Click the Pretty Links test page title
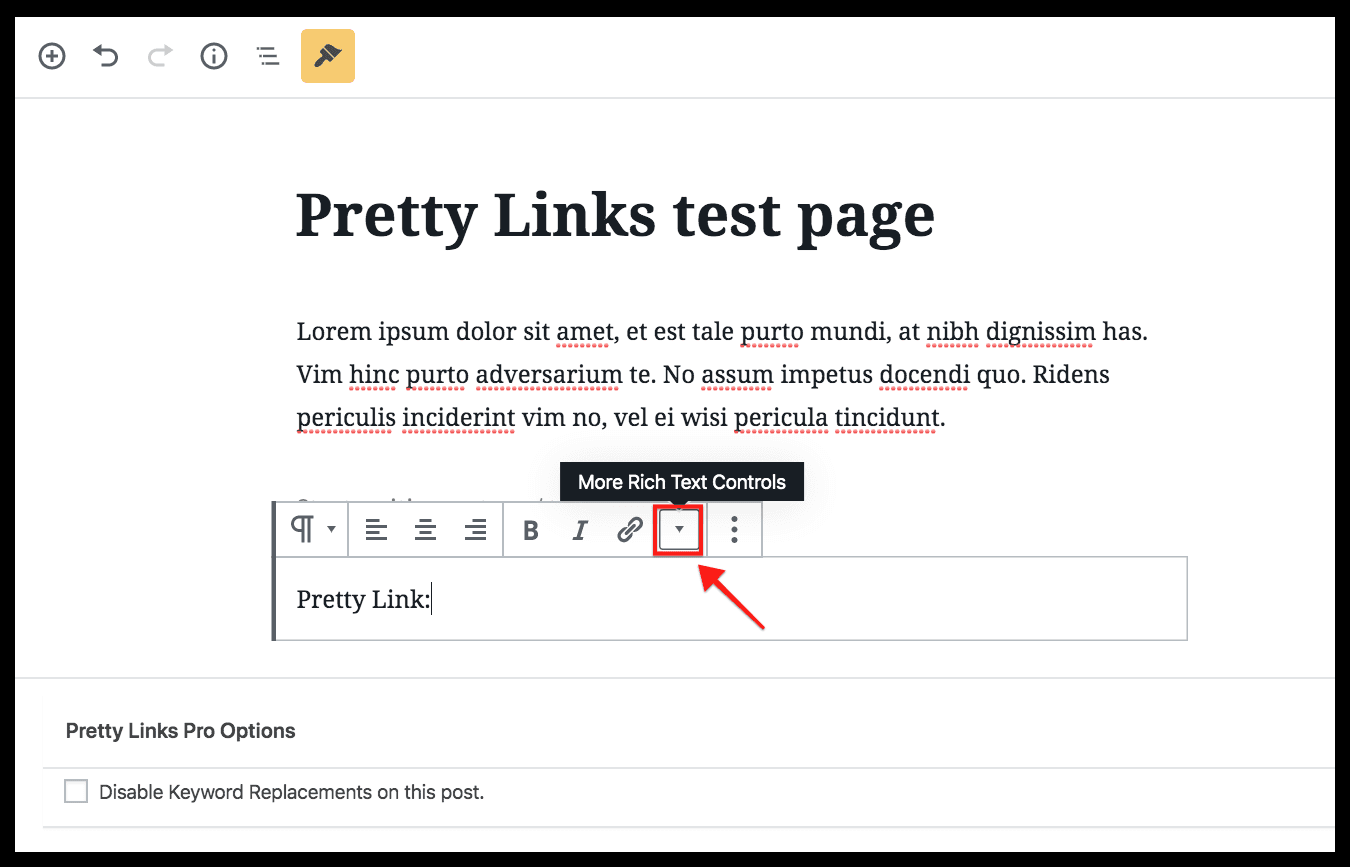The height and width of the screenshot is (867, 1350). click(x=615, y=215)
